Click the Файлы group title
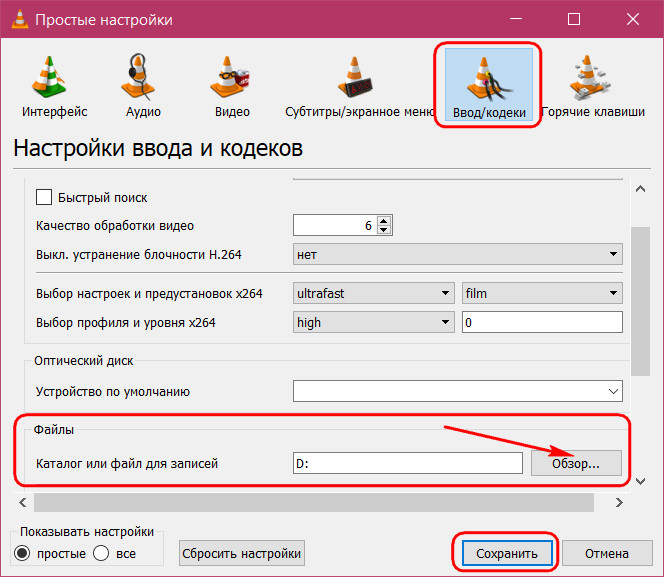This screenshot has width=664, height=577. point(54,430)
